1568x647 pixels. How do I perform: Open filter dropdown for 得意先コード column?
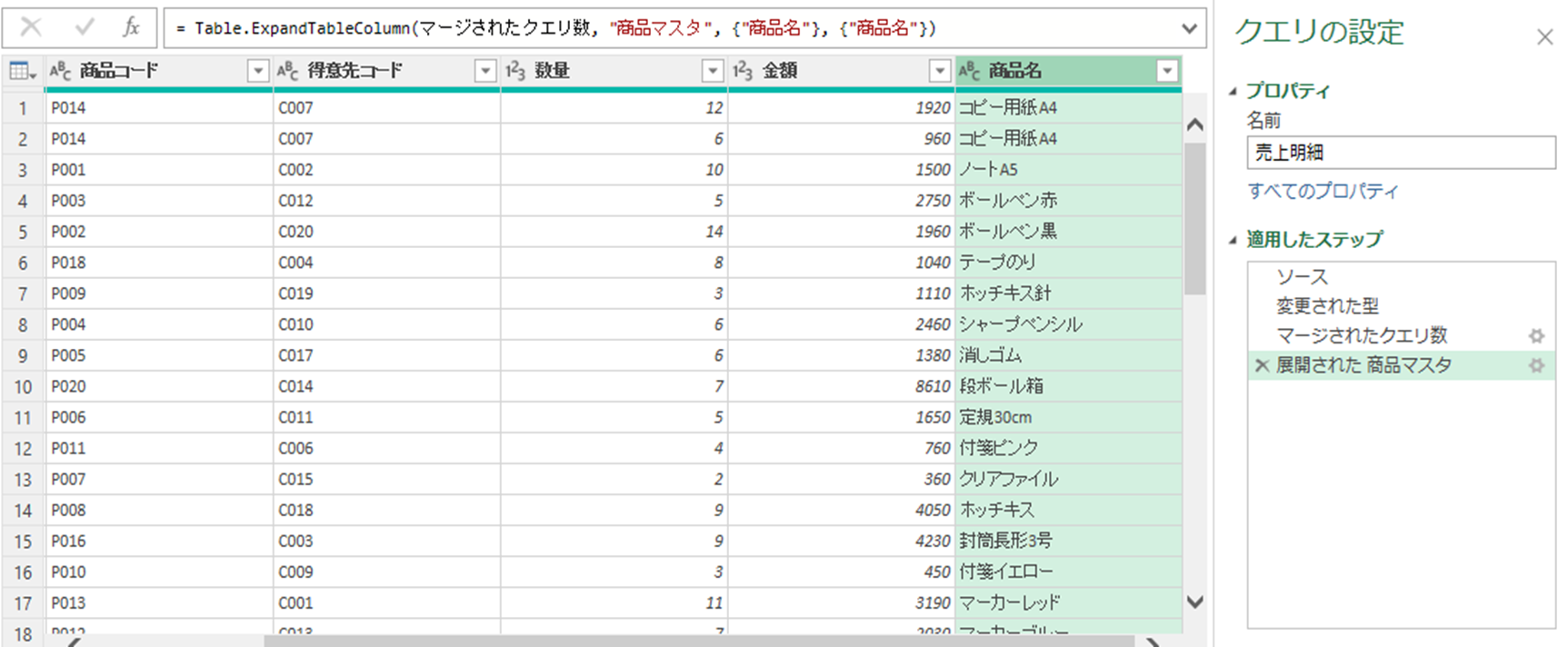click(485, 71)
